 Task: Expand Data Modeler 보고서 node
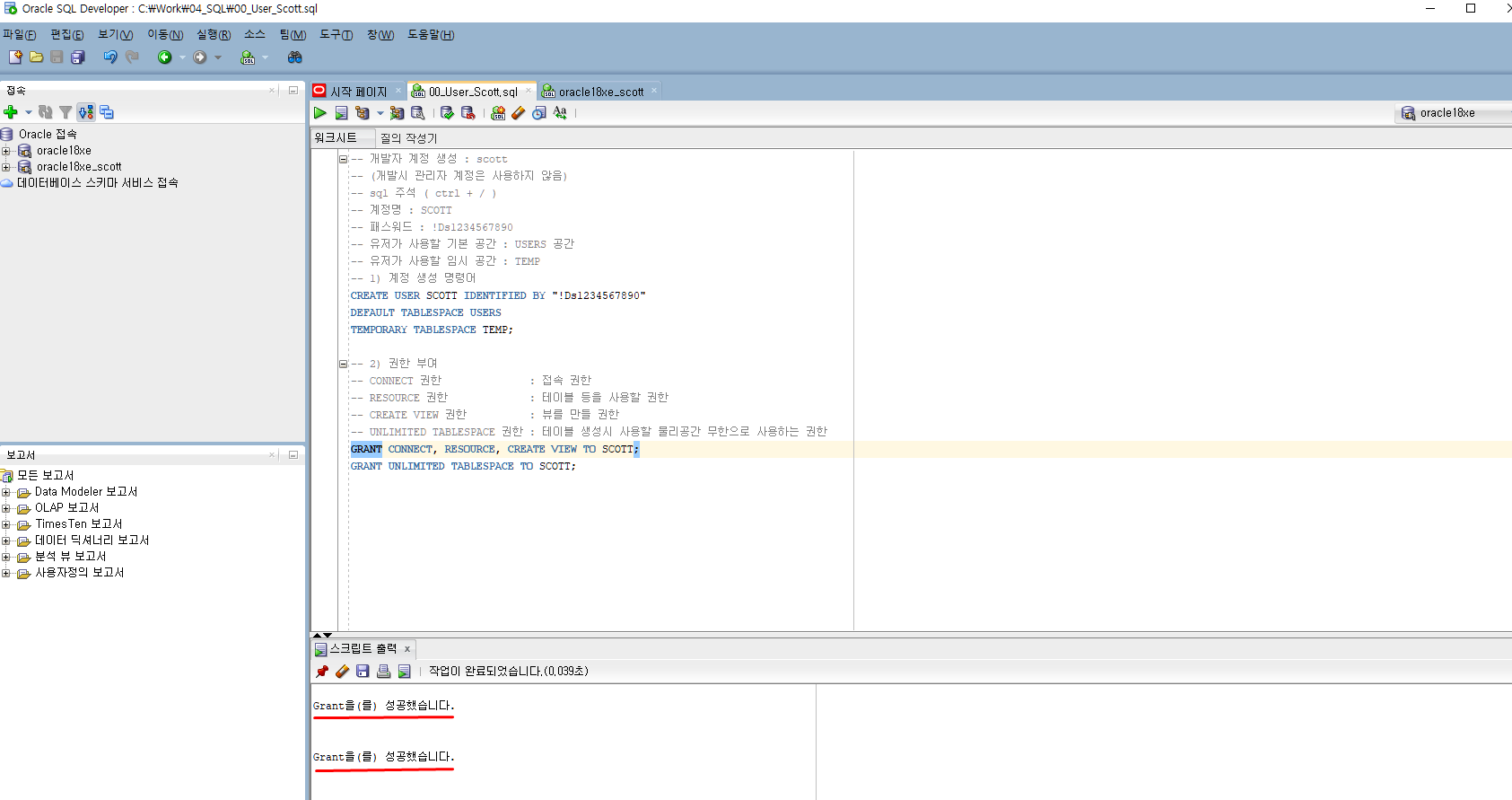click(6, 492)
